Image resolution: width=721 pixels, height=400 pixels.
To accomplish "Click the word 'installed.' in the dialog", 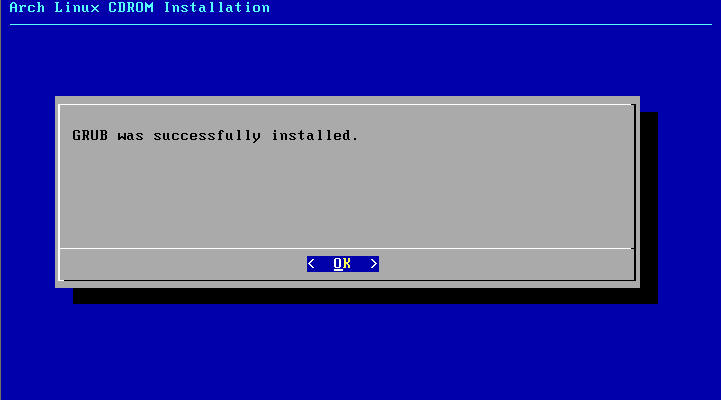I will pyautogui.click(x=315, y=136).
